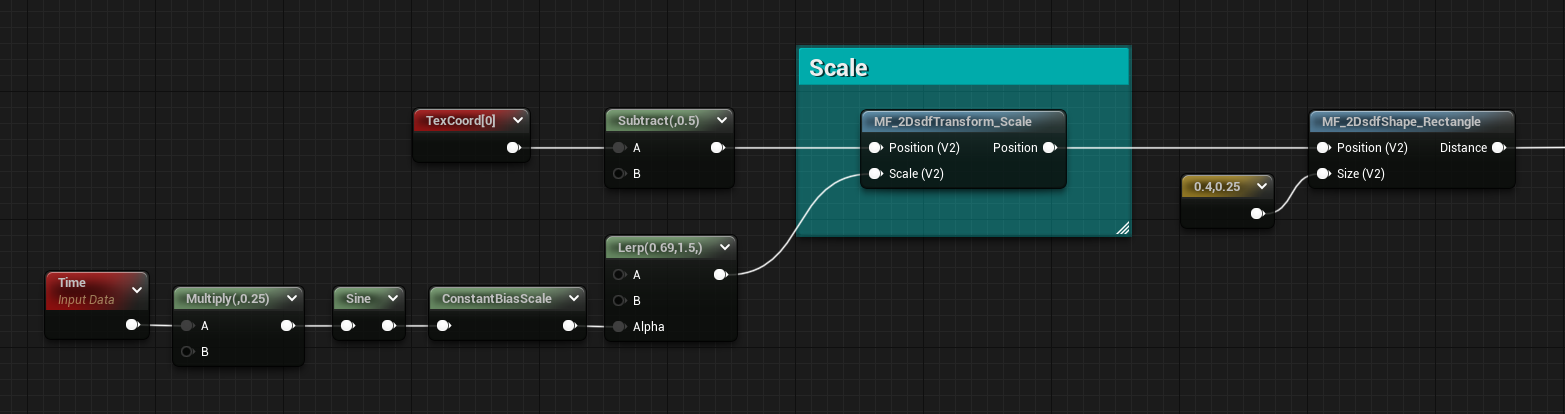Toggle the 0.4,0.25 node chevron

[x=1262, y=186]
